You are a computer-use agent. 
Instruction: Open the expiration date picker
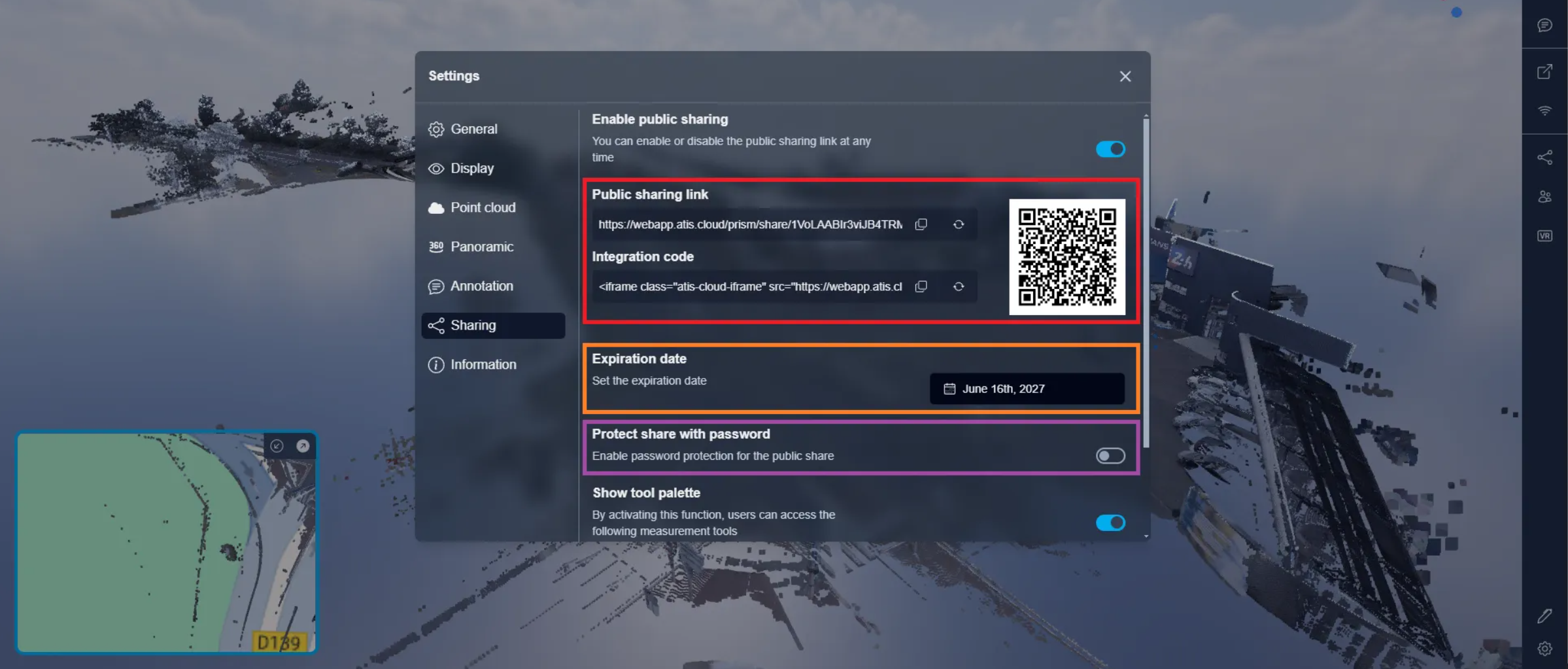(1027, 389)
